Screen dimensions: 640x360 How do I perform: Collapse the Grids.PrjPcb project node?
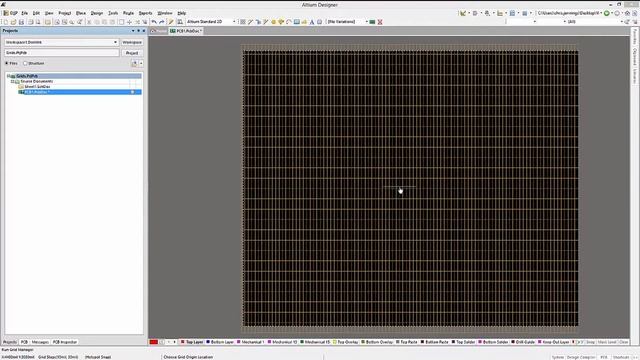pos(8,76)
